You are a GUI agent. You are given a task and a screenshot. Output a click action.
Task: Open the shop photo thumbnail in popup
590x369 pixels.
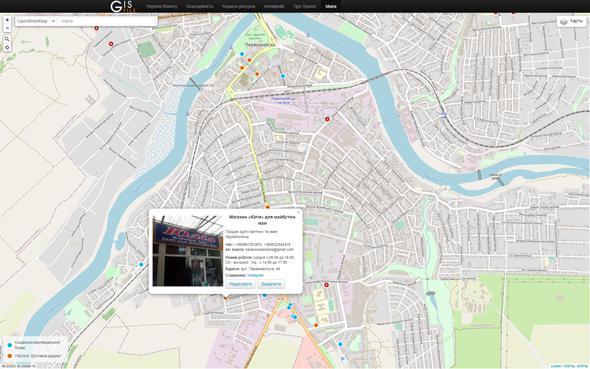(x=187, y=251)
